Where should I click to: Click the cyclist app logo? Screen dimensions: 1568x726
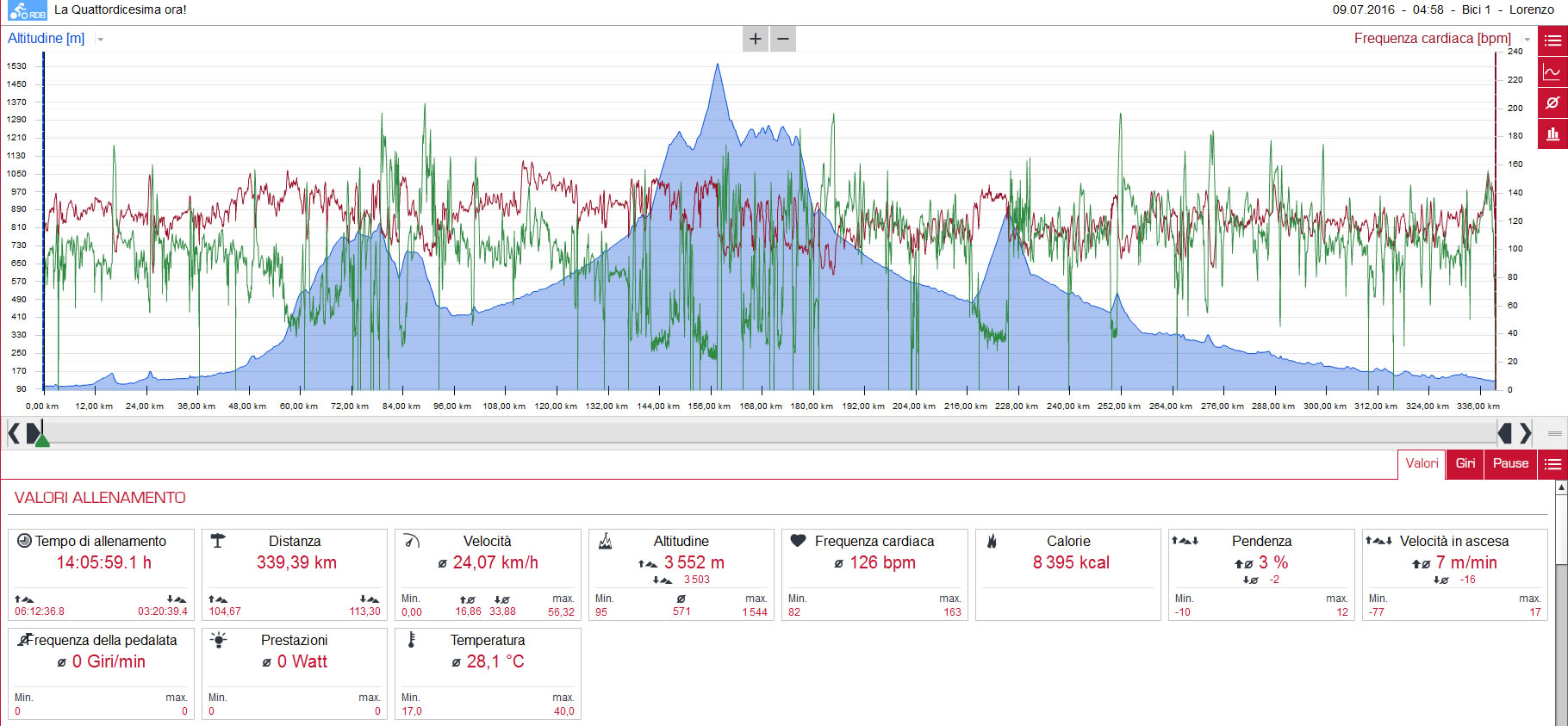coord(27,10)
